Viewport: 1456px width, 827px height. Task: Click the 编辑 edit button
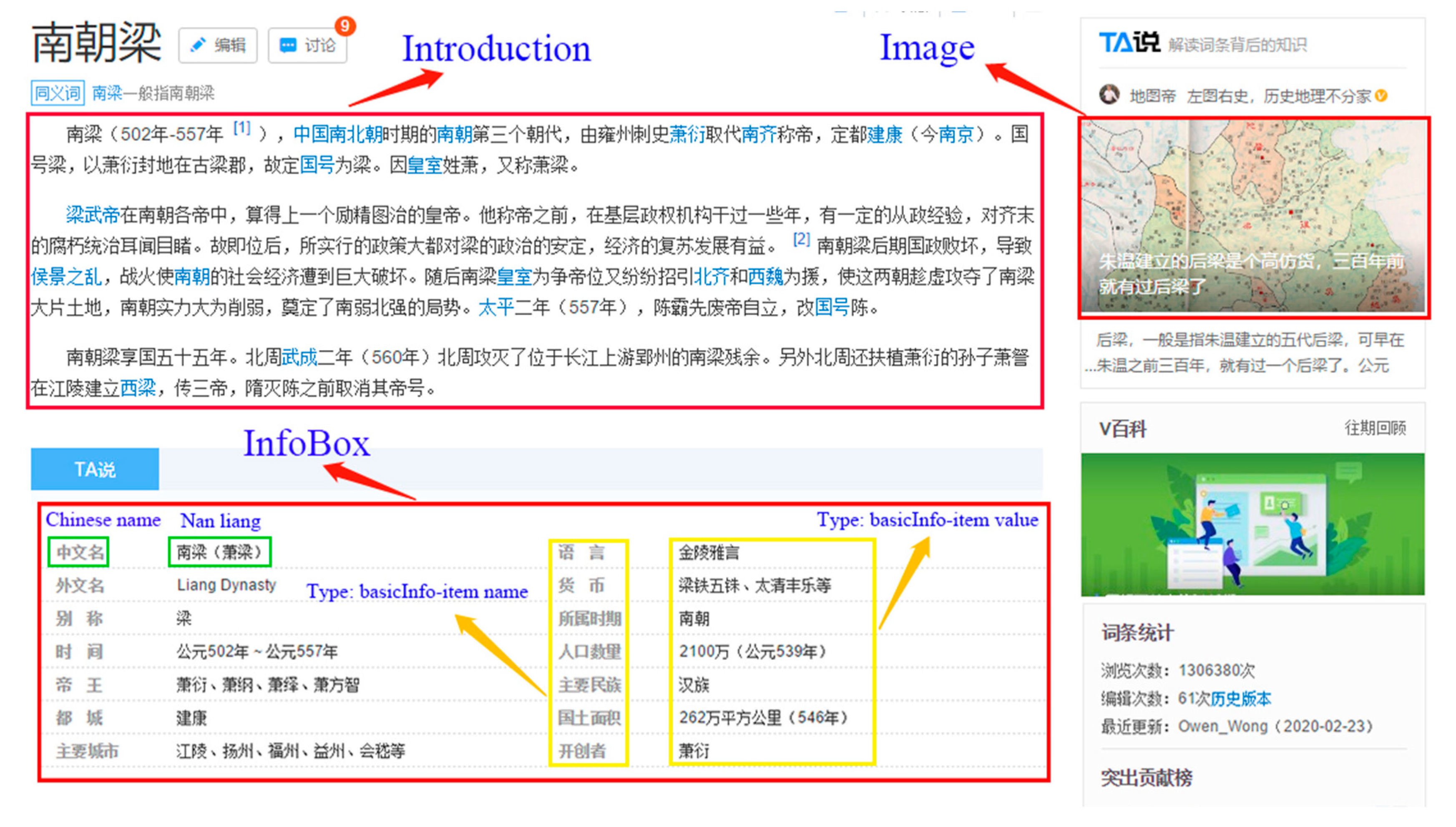[x=218, y=45]
